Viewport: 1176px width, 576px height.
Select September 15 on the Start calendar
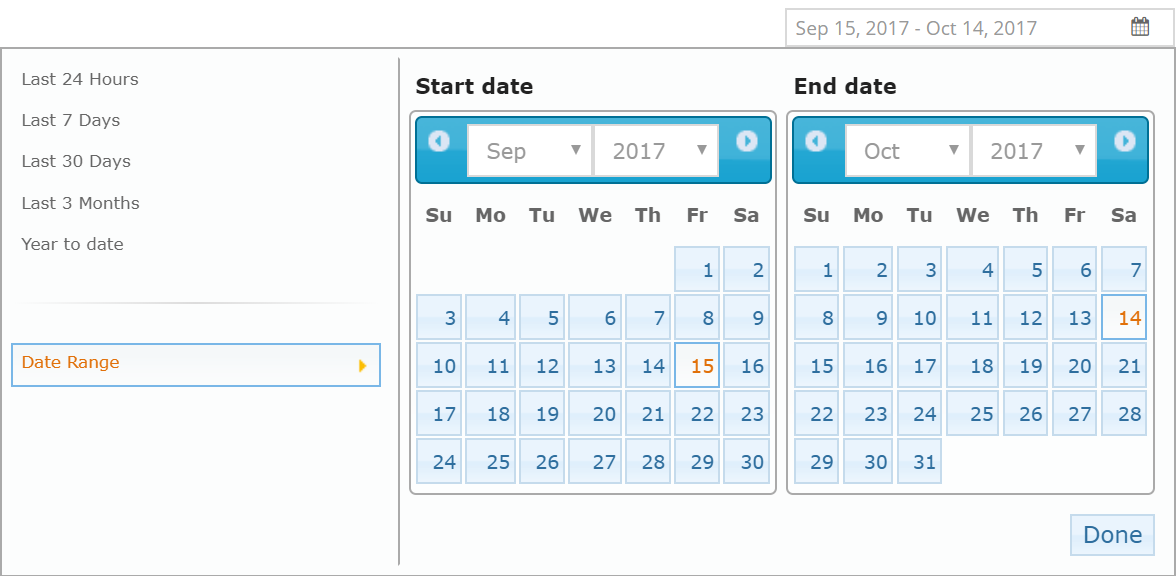(x=696, y=364)
